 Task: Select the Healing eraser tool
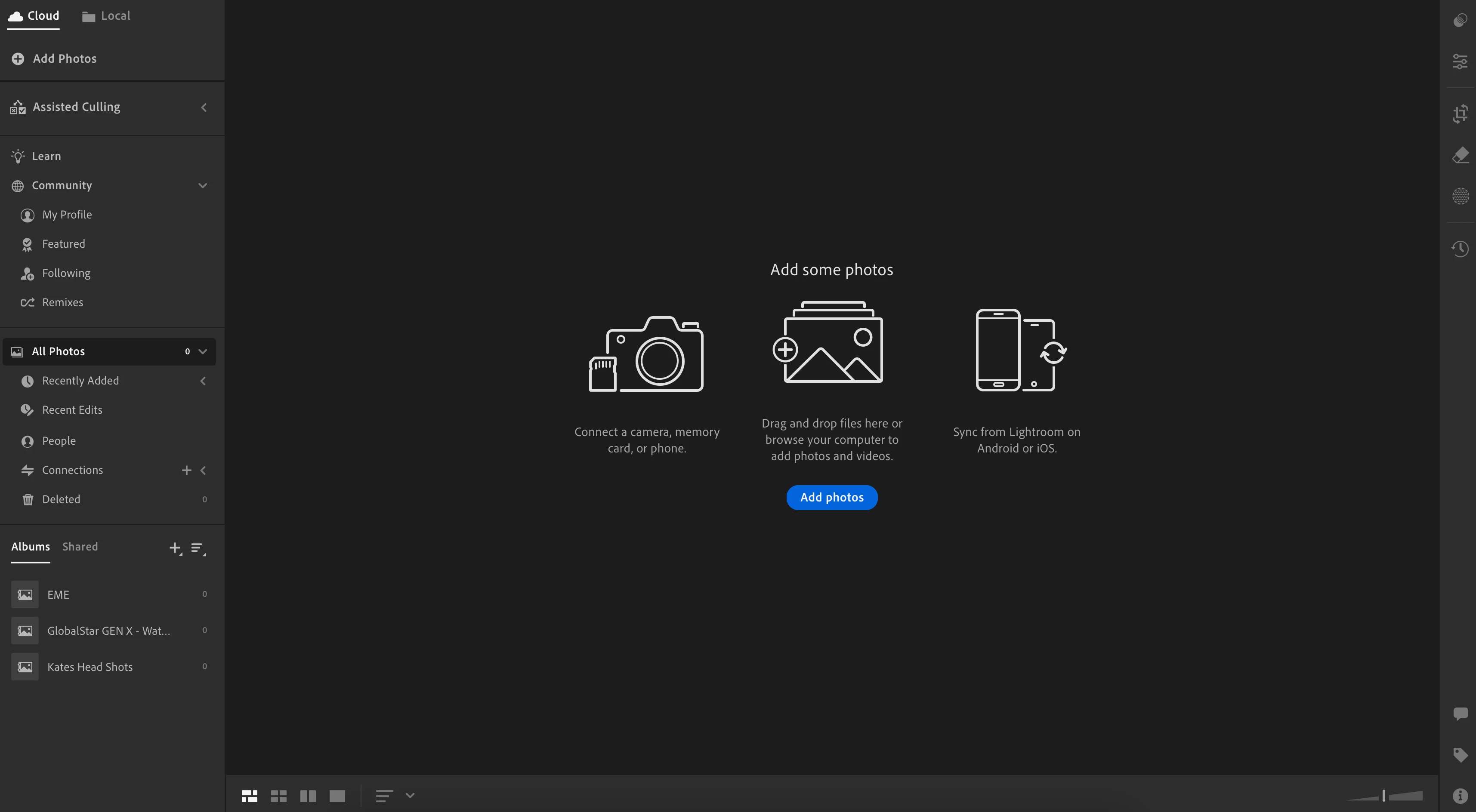[1460, 155]
